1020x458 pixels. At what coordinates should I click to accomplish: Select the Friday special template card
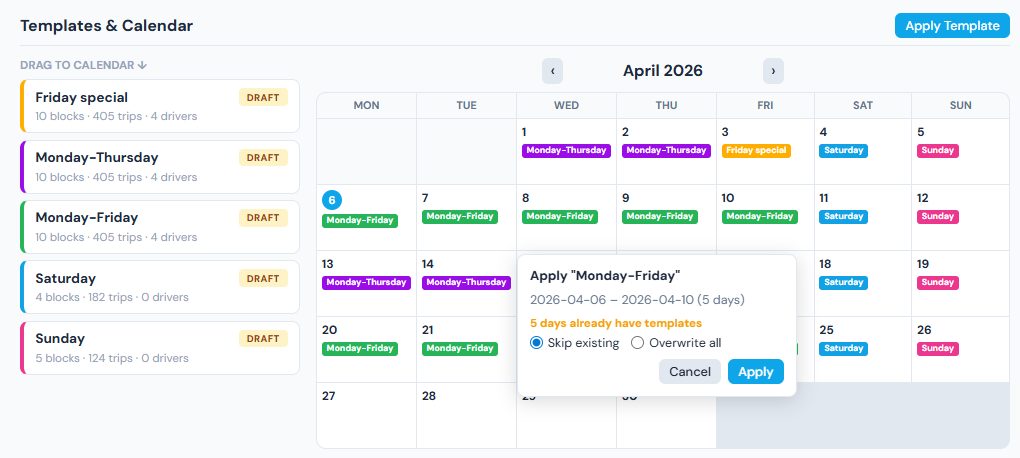point(160,106)
